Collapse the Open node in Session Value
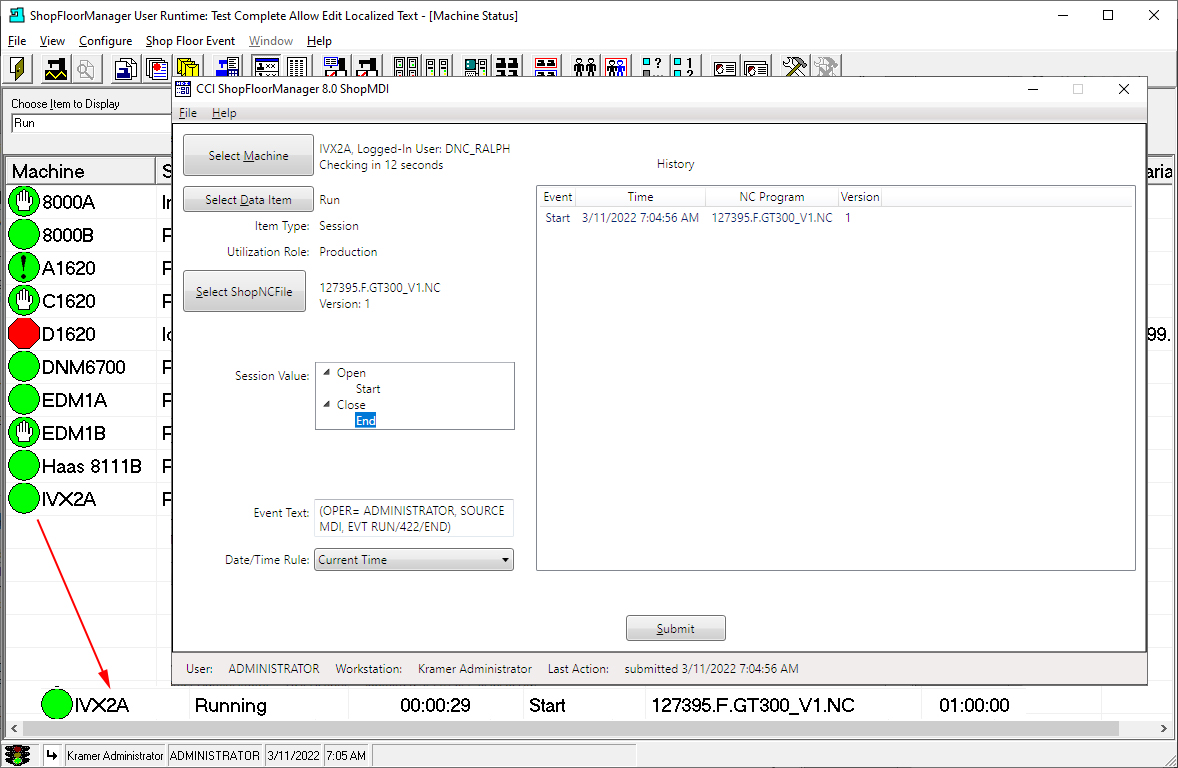This screenshot has height=768, width=1178. pos(327,372)
